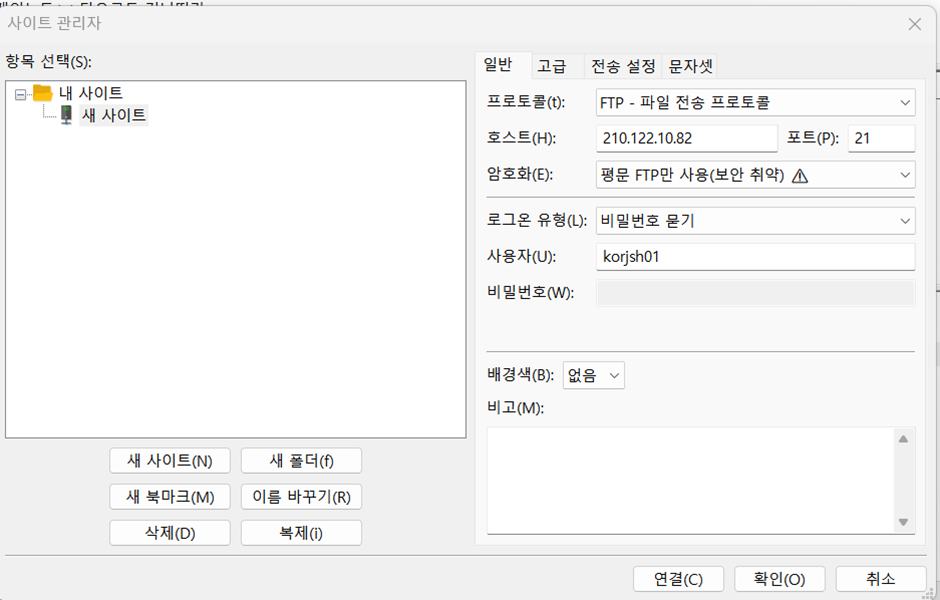Click the 새 사이트 server icon
The width and height of the screenshot is (940, 600).
(x=66, y=115)
